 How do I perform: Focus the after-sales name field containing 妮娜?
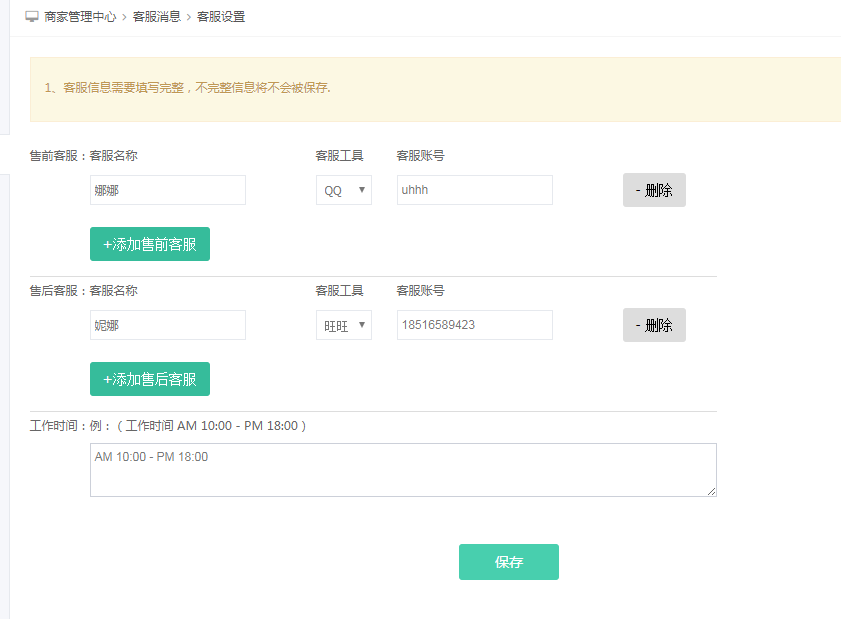[167, 325]
